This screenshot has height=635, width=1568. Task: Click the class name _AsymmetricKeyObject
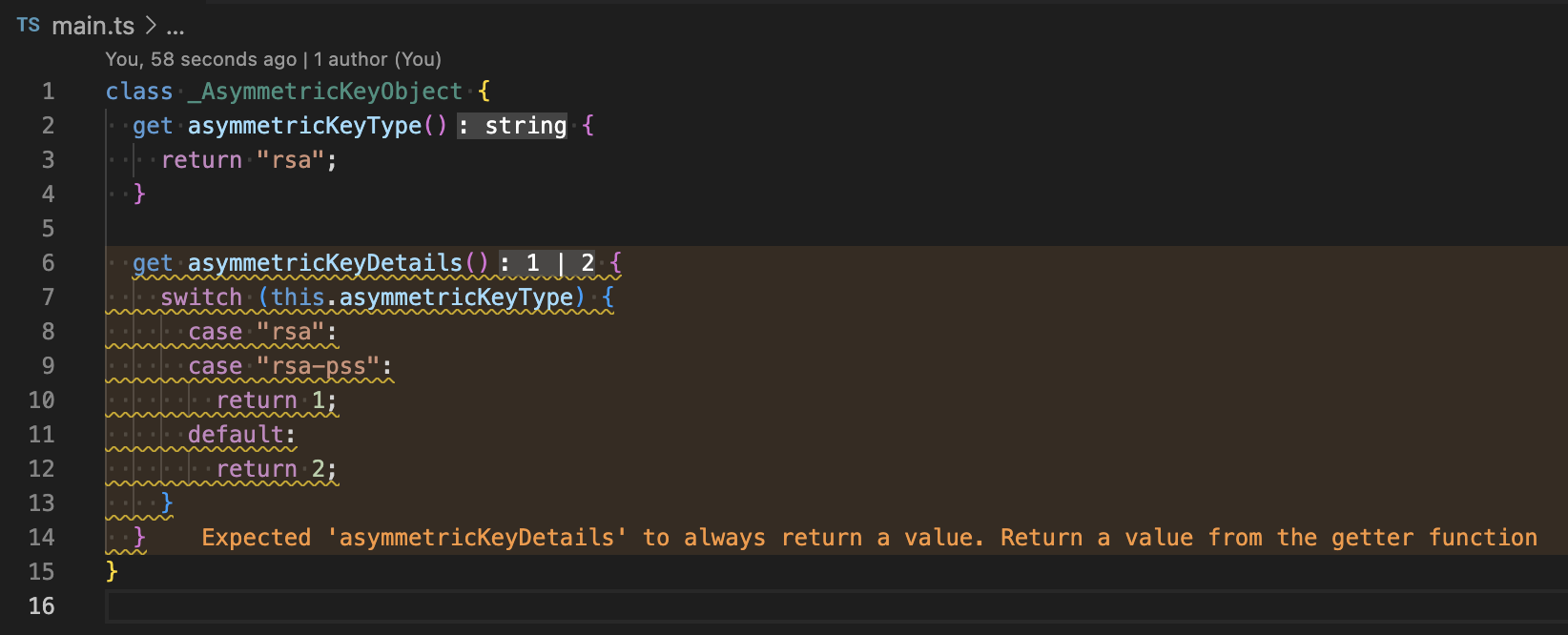(x=325, y=92)
